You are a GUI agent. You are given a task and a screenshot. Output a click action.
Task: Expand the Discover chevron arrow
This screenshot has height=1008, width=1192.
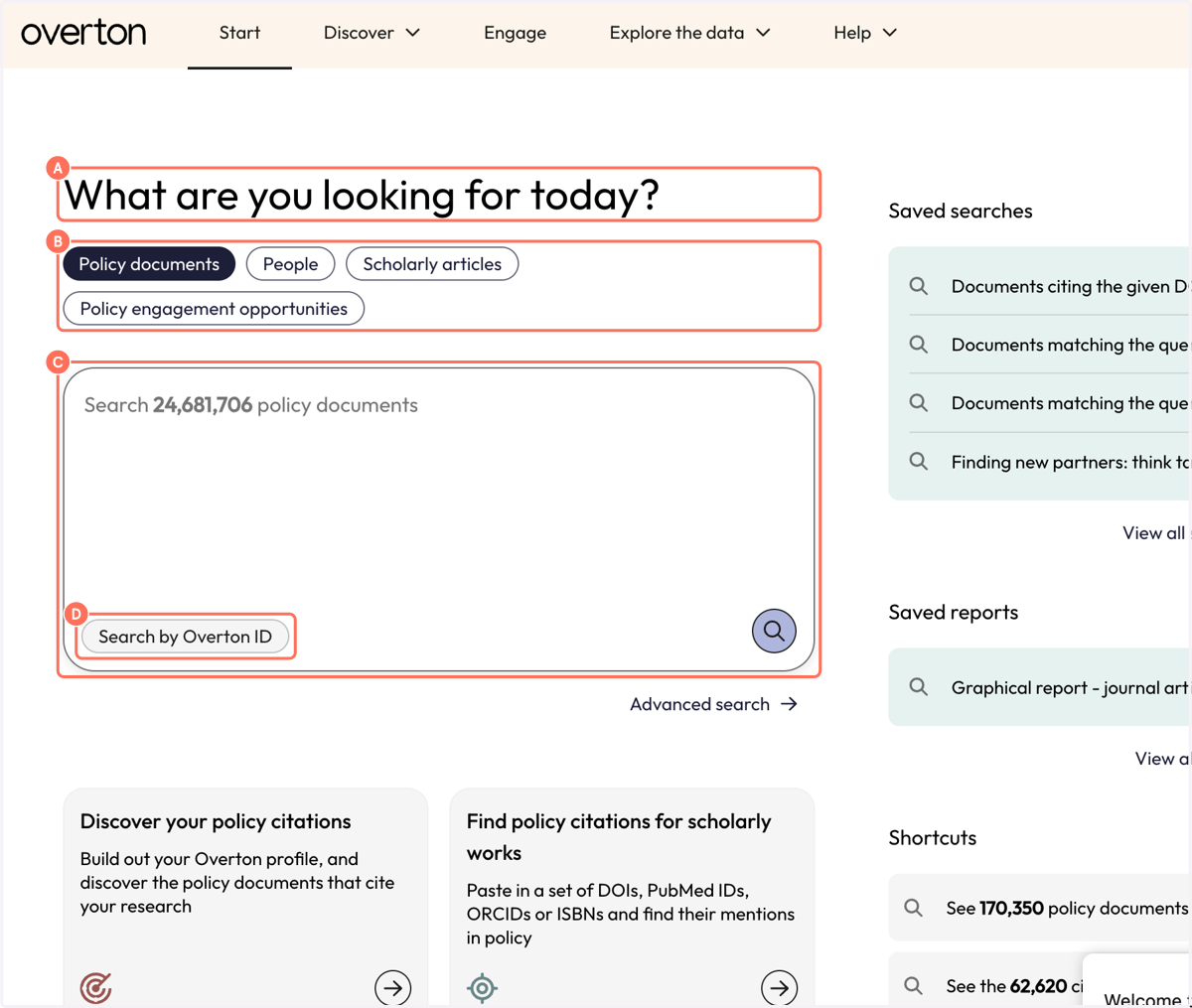413,33
